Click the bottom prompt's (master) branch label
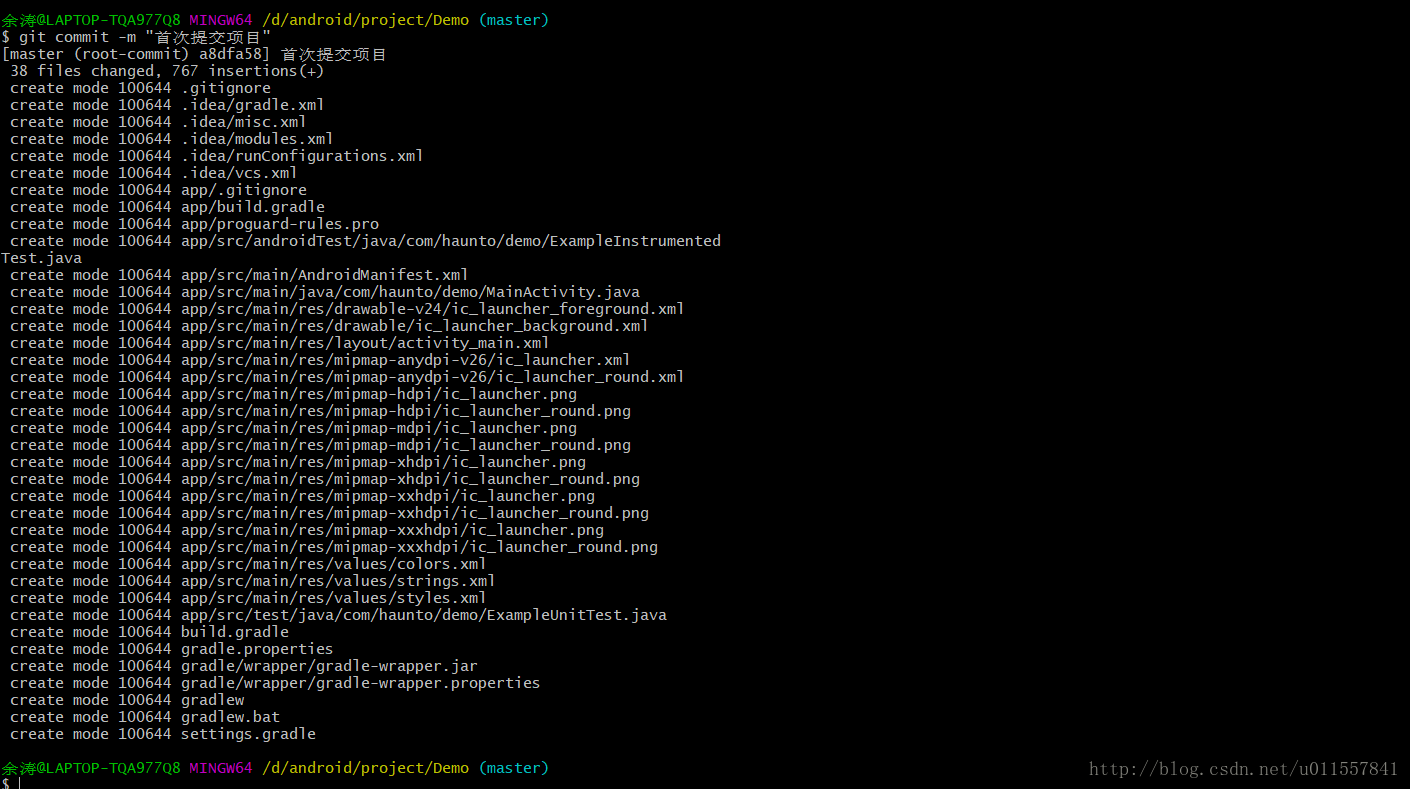Screen dimensions: 1410x789 coord(514,768)
